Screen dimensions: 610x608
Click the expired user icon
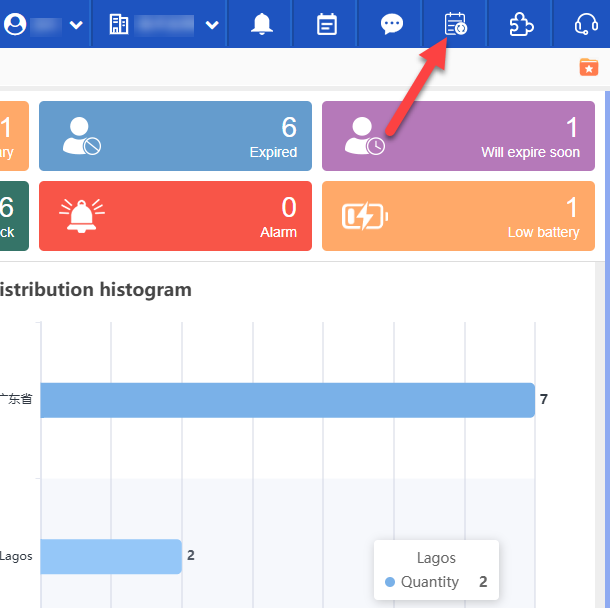[82, 136]
